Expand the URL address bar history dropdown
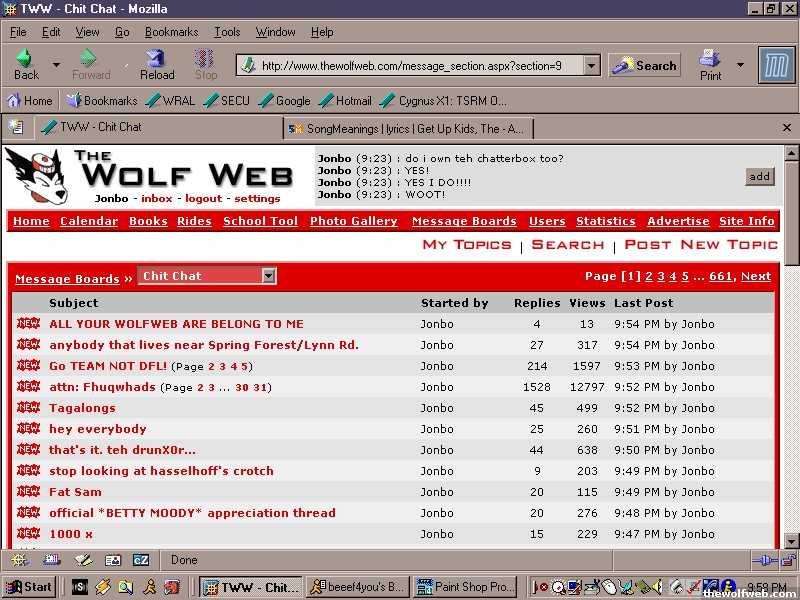 591,66
